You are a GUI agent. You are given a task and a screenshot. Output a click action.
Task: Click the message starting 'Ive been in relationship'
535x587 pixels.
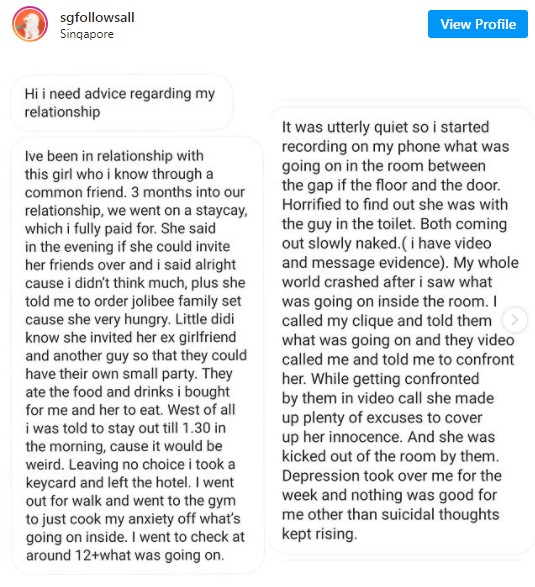pyautogui.click(x=137, y=355)
